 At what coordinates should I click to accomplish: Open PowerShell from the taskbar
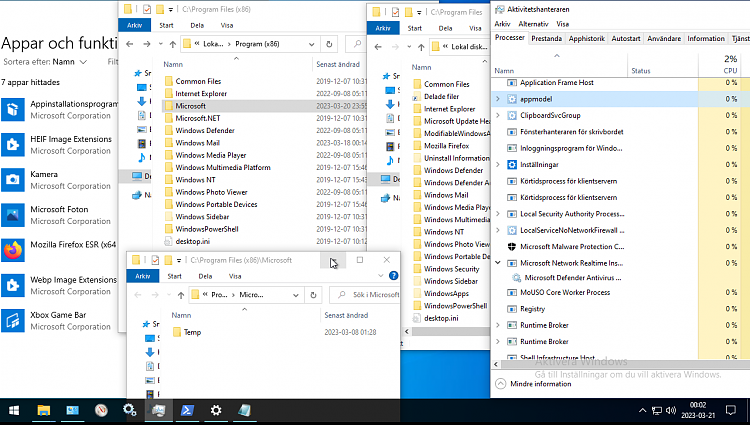click(x=187, y=410)
